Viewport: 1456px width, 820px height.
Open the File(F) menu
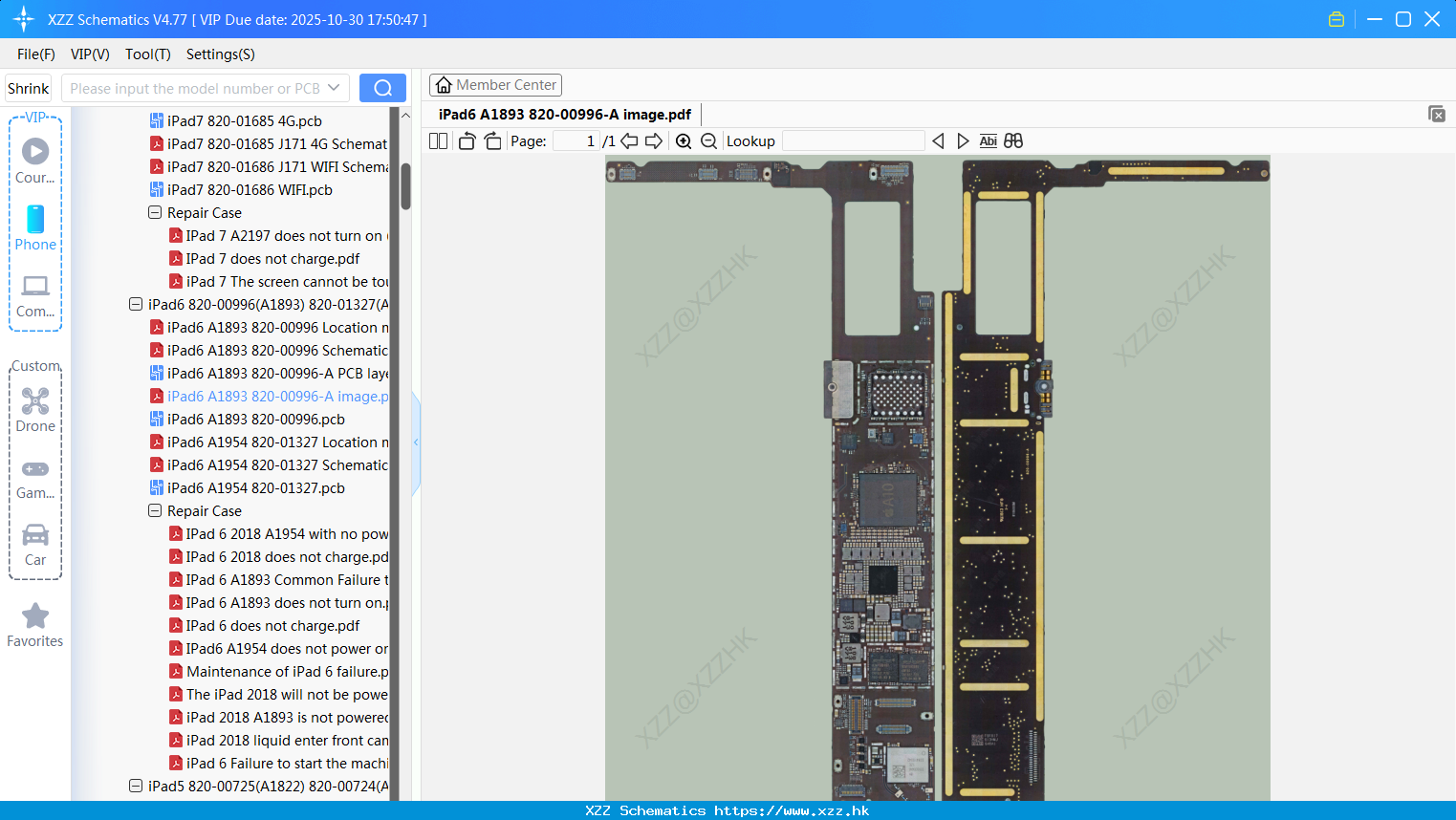pyautogui.click(x=36, y=54)
